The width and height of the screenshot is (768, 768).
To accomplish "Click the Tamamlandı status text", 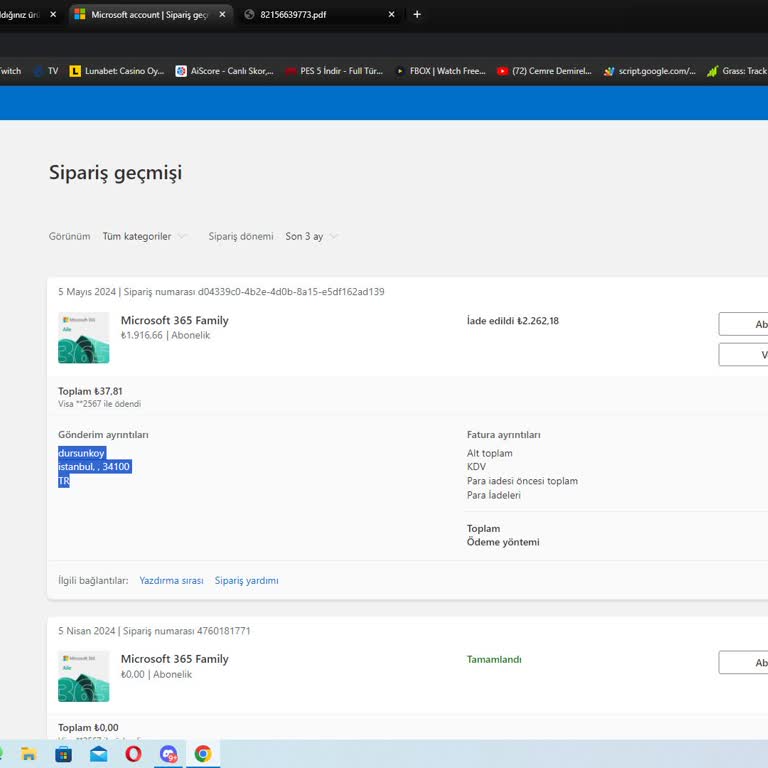I will coord(494,660).
